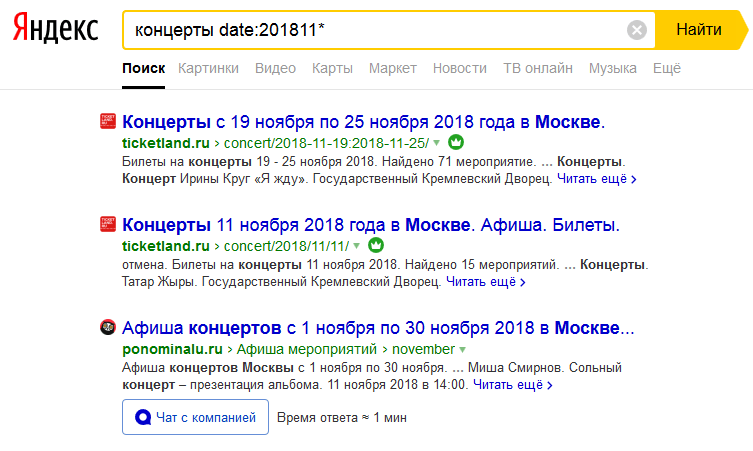
Task: Open the Афиша концертов ponominalu result title
Action: (x=378, y=328)
